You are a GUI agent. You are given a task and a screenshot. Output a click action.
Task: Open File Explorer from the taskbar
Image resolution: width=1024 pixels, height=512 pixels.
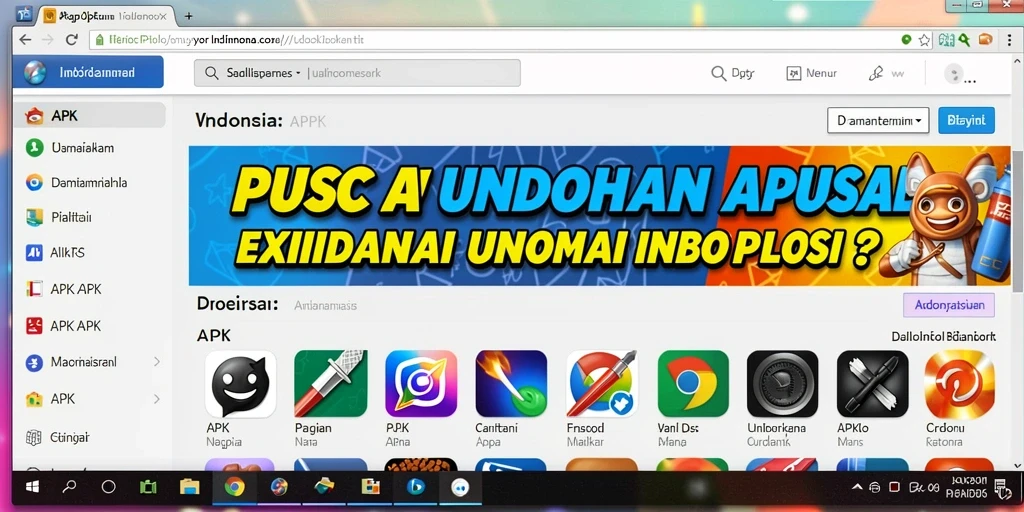click(x=189, y=487)
